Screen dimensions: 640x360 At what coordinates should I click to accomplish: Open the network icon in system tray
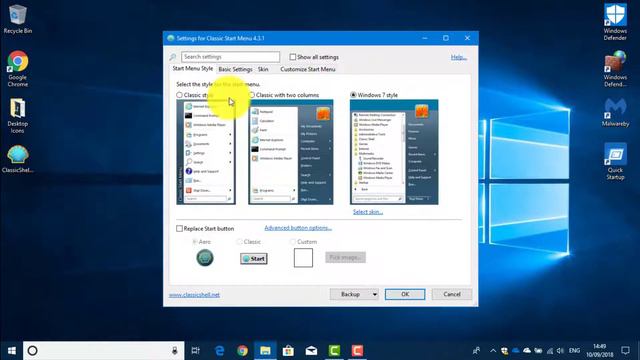point(550,351)
